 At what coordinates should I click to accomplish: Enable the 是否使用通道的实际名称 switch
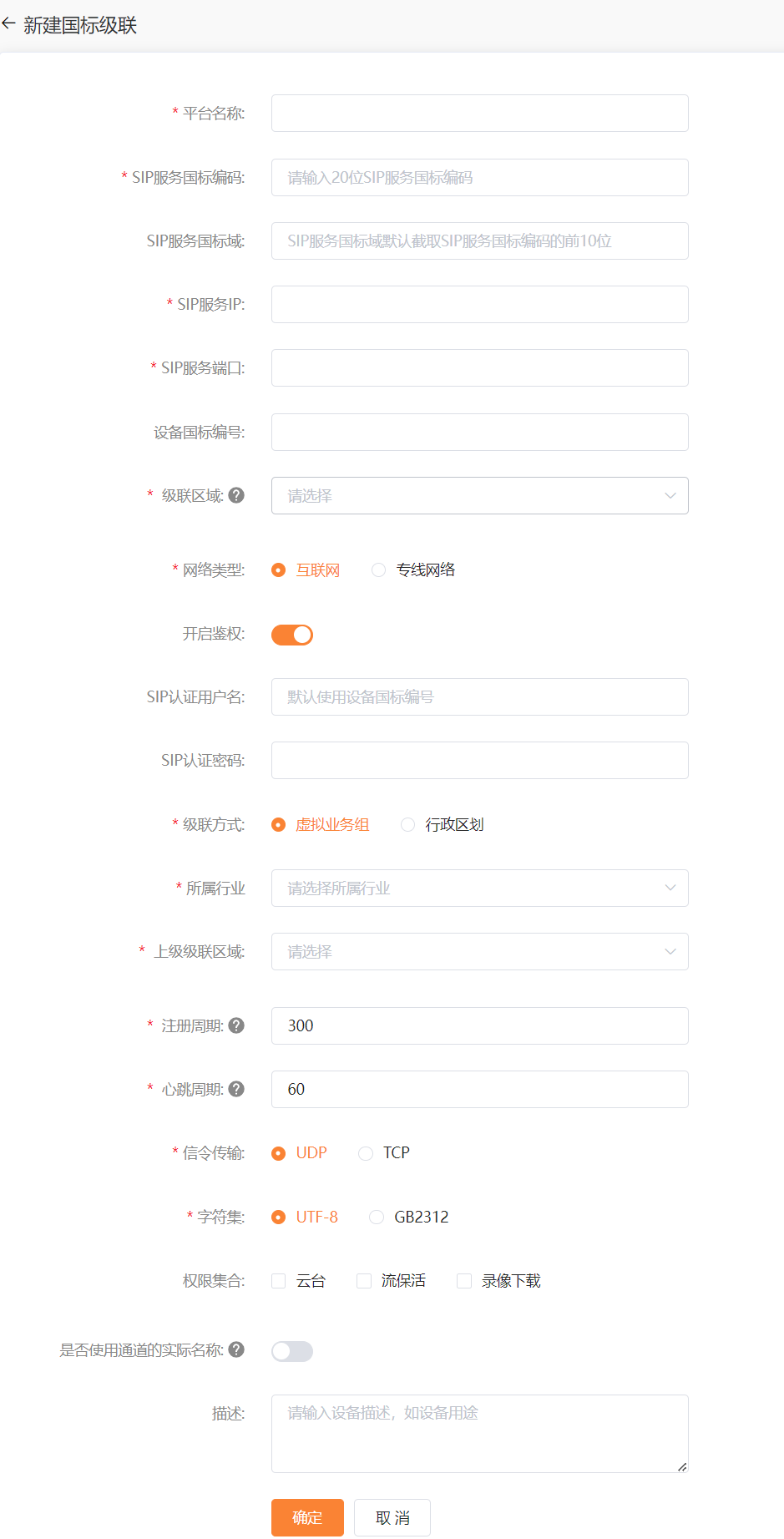click(292, 1351)
